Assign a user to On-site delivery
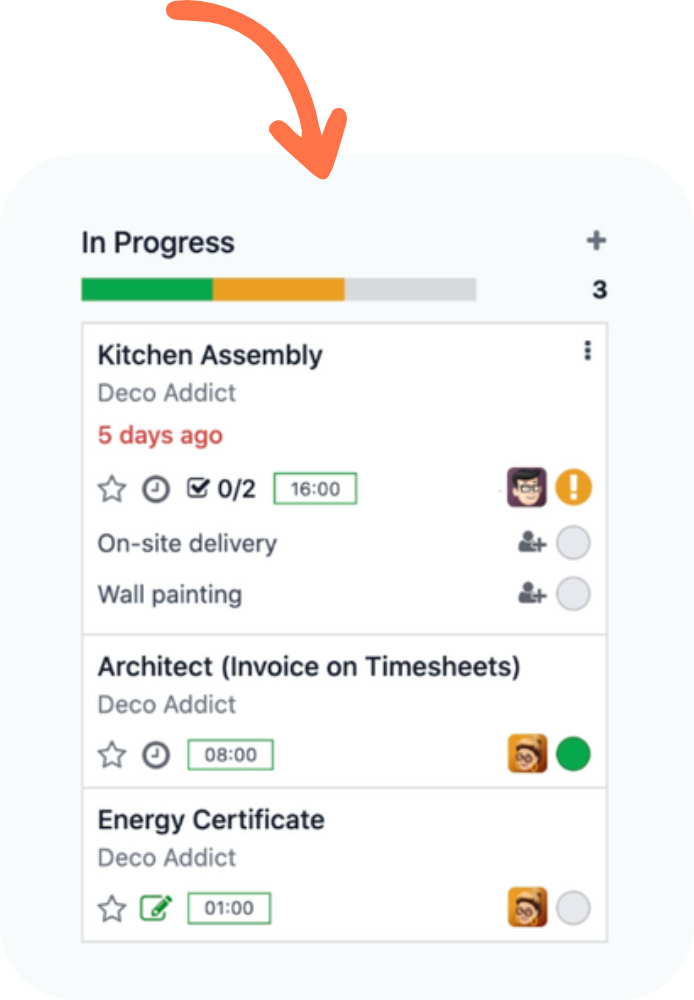Viewport: 694px width, 1000px height. pos(531,543)
